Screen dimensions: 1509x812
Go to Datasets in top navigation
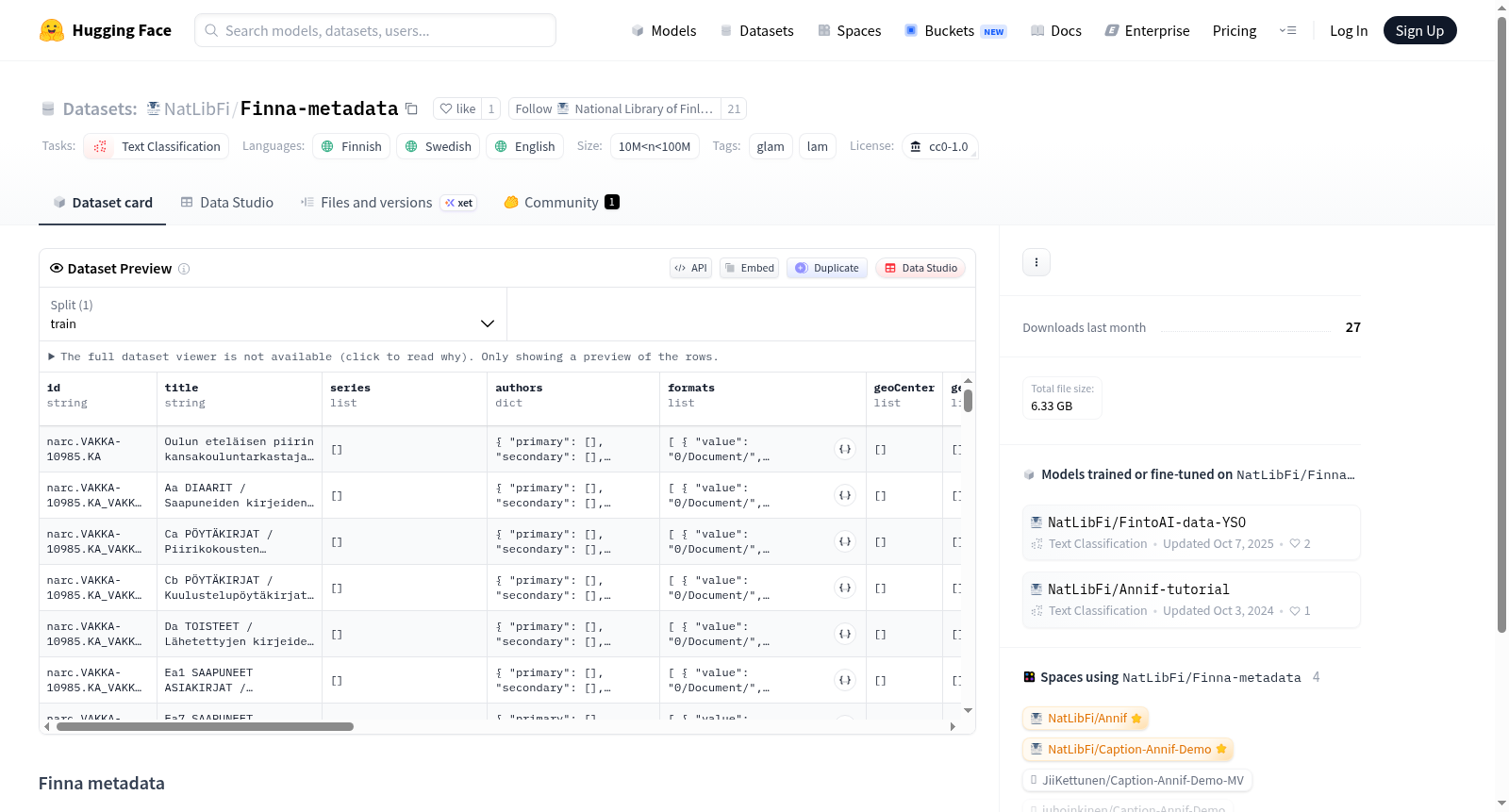757,30
